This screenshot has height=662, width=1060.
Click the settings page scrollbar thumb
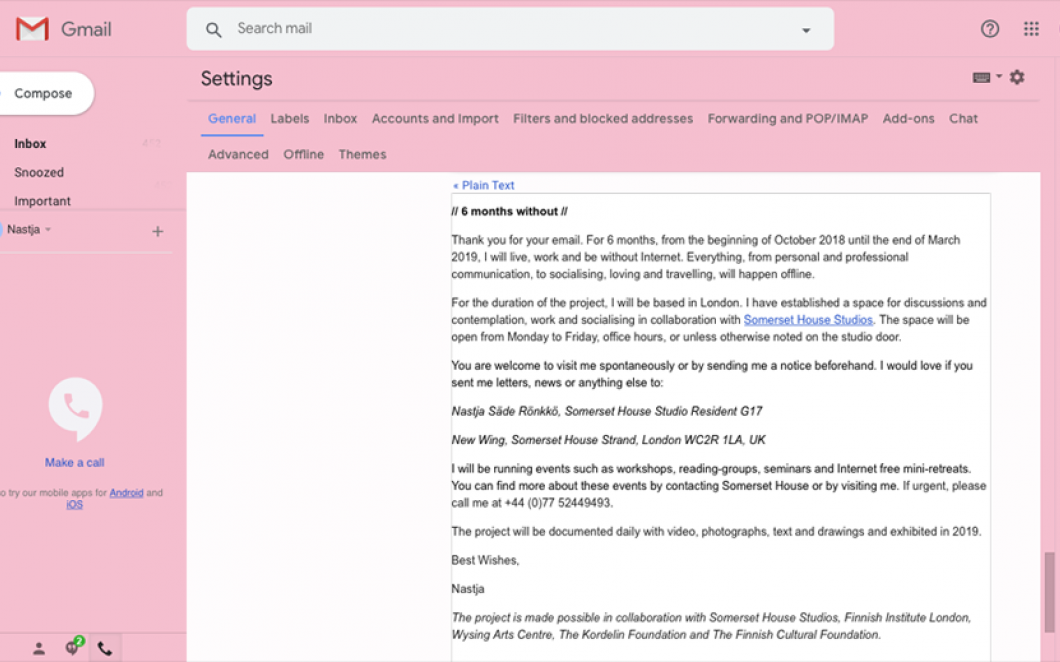[x=1049, y=592]
